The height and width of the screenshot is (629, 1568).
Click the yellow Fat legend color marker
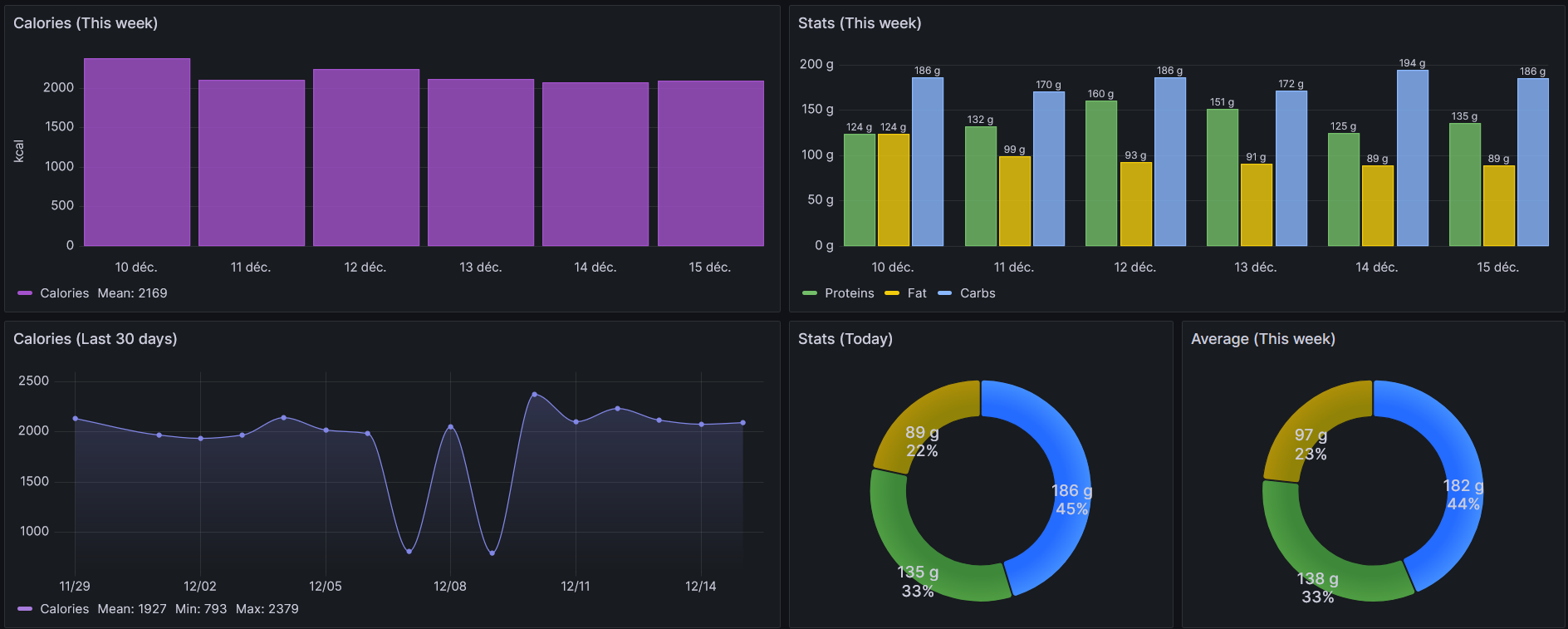(892, 293)
